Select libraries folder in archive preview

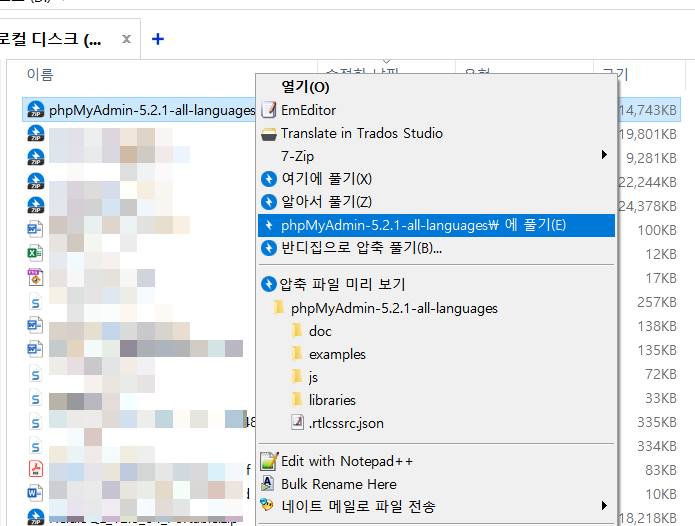[x=332, y=400]
